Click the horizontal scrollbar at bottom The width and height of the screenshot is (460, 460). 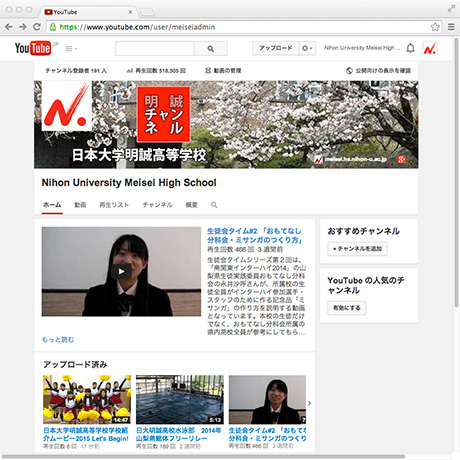[x=203, y=456]
